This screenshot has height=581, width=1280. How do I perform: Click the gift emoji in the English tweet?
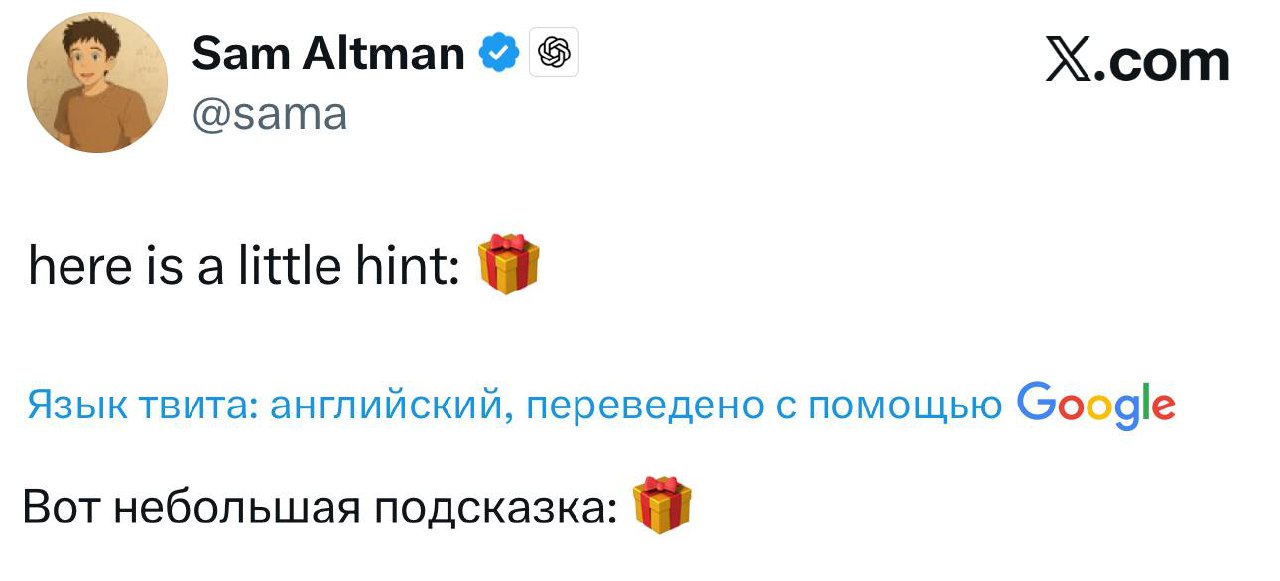(508, 265)
